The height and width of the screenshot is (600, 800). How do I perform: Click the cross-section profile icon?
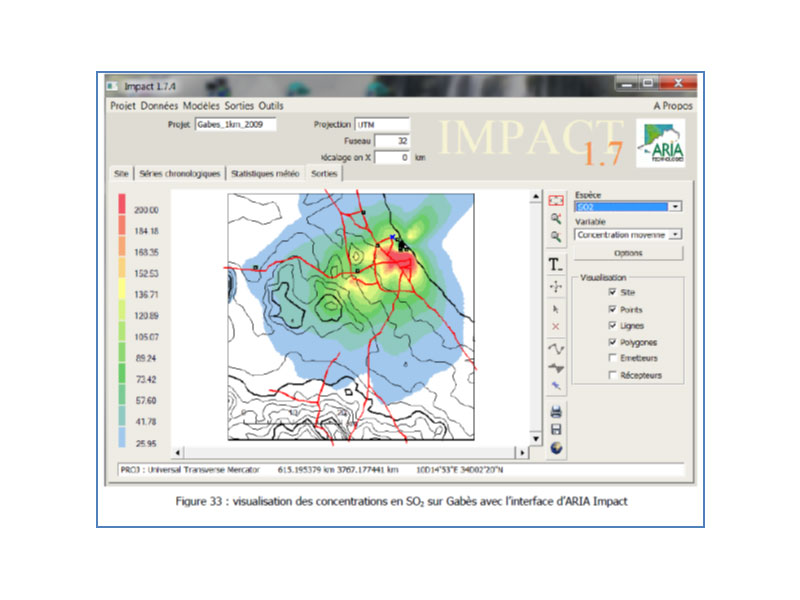(x=556, y=367)
